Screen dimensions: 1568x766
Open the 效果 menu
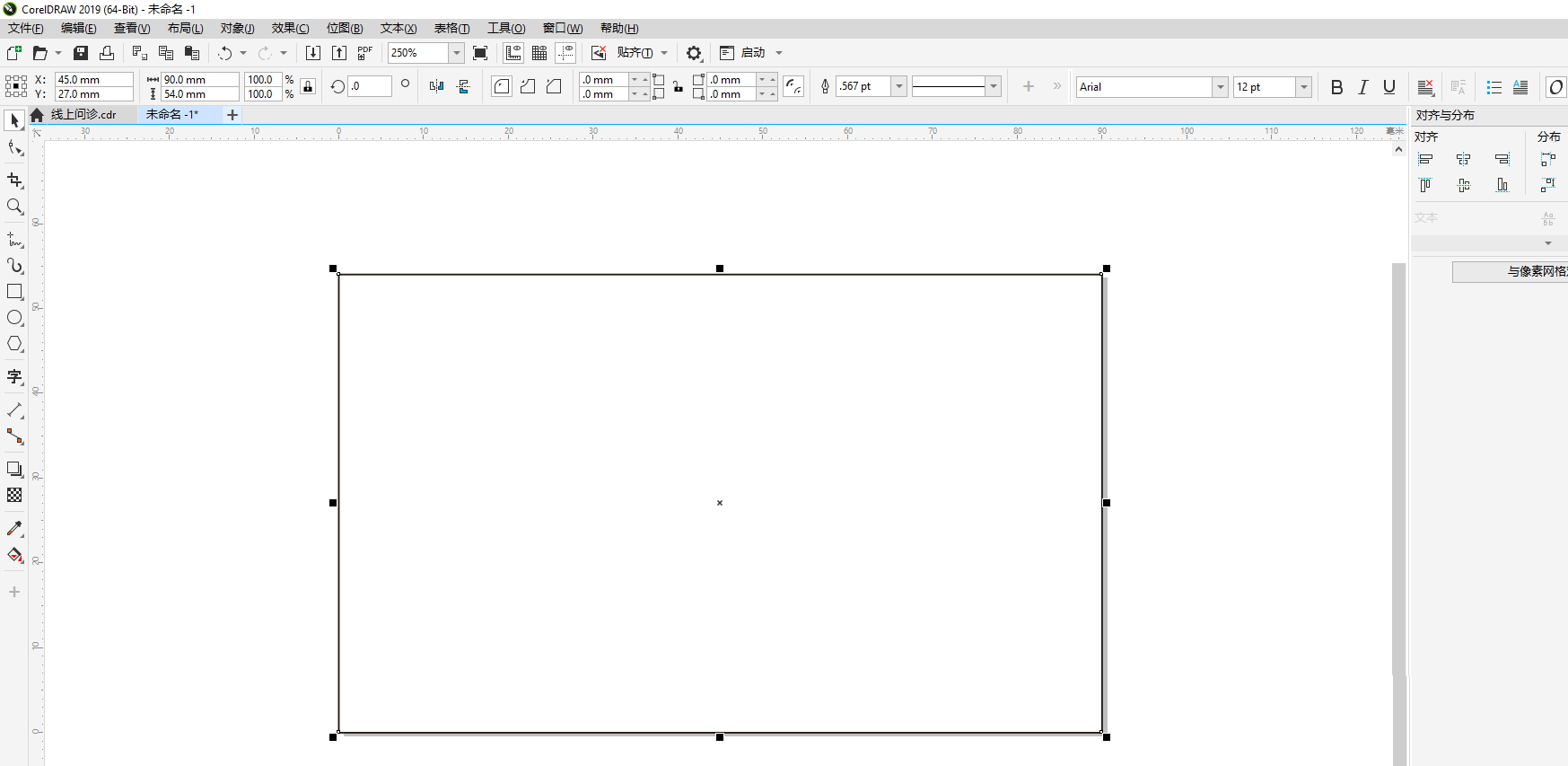tap(290, 29)
